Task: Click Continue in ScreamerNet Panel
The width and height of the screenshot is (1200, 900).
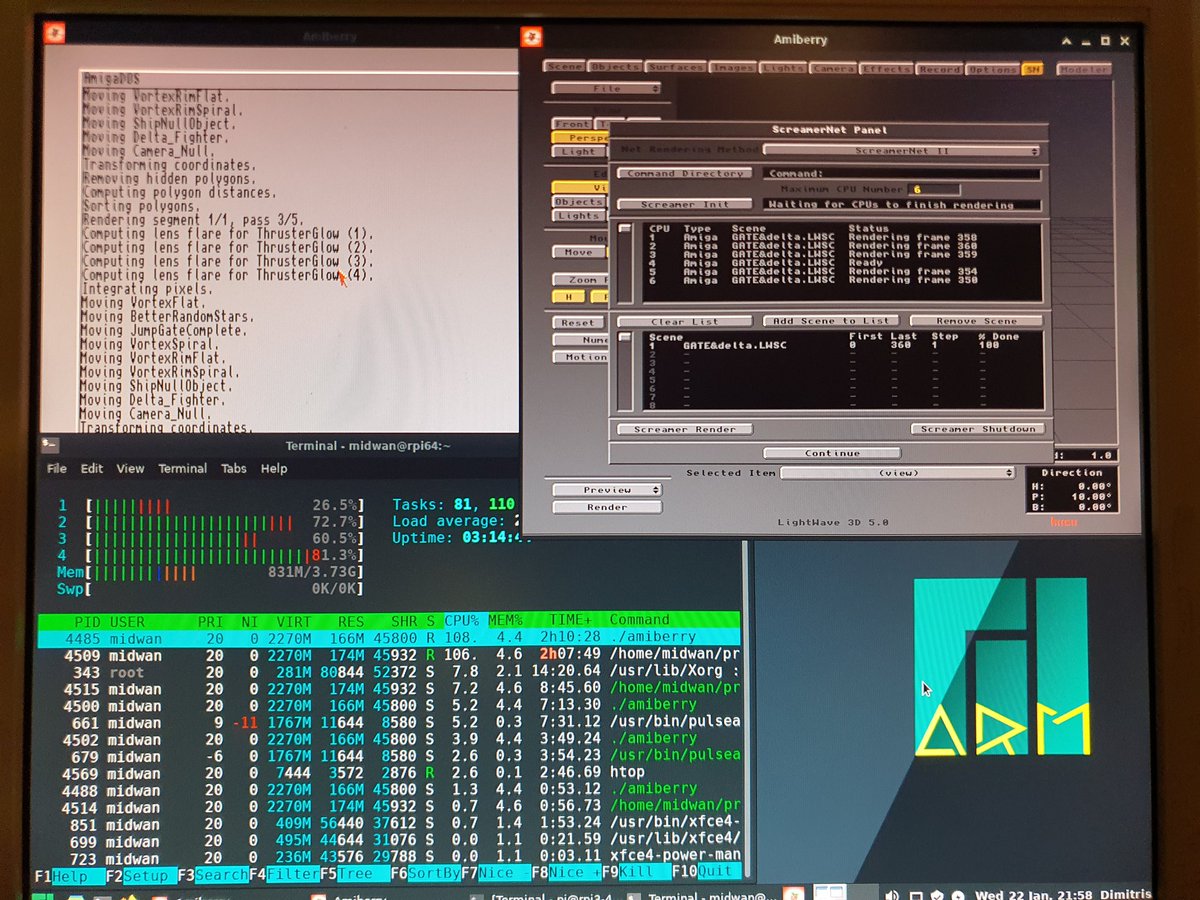Action: (x=832, y=453)
